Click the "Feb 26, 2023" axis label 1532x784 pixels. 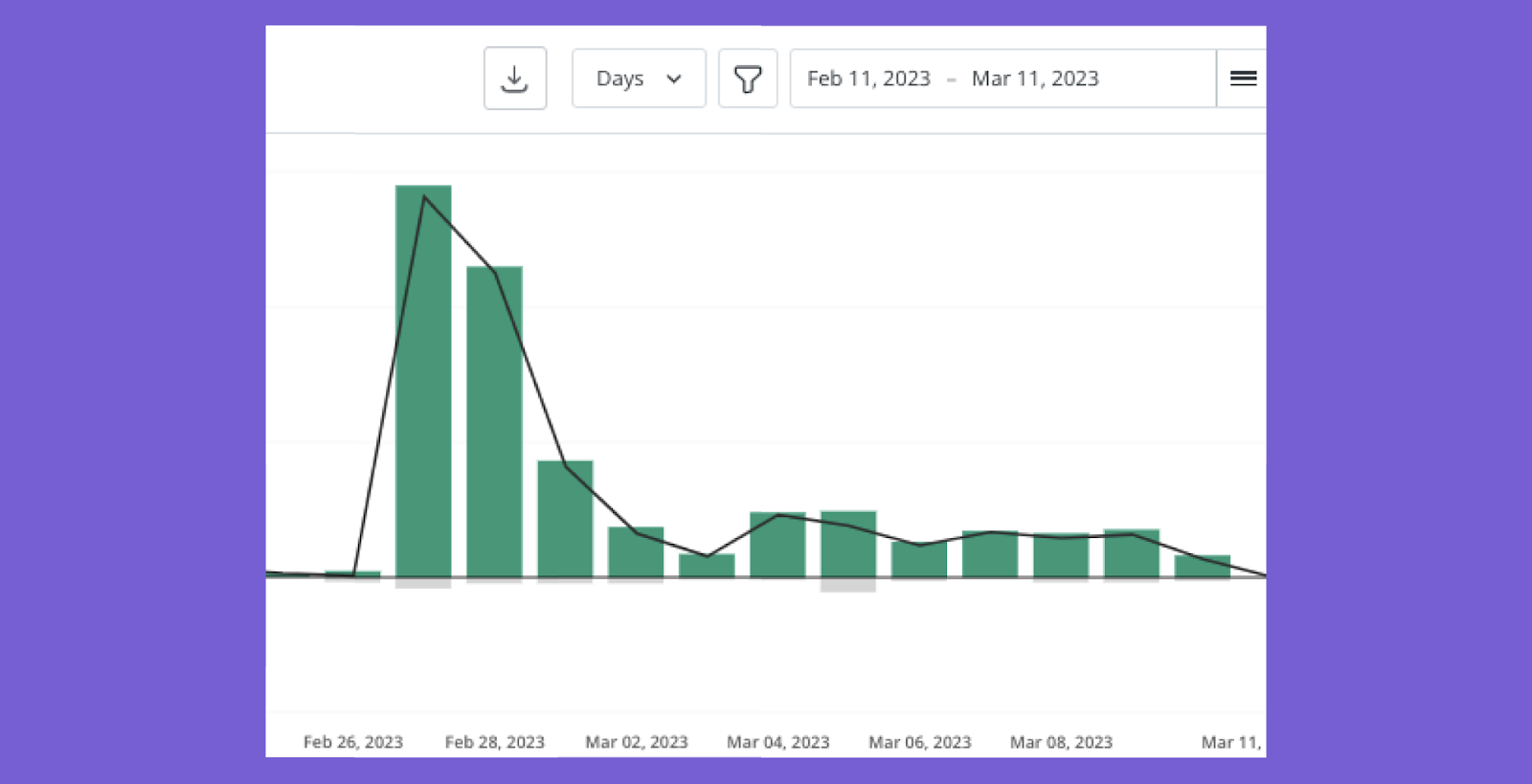(x=353, y=742)
